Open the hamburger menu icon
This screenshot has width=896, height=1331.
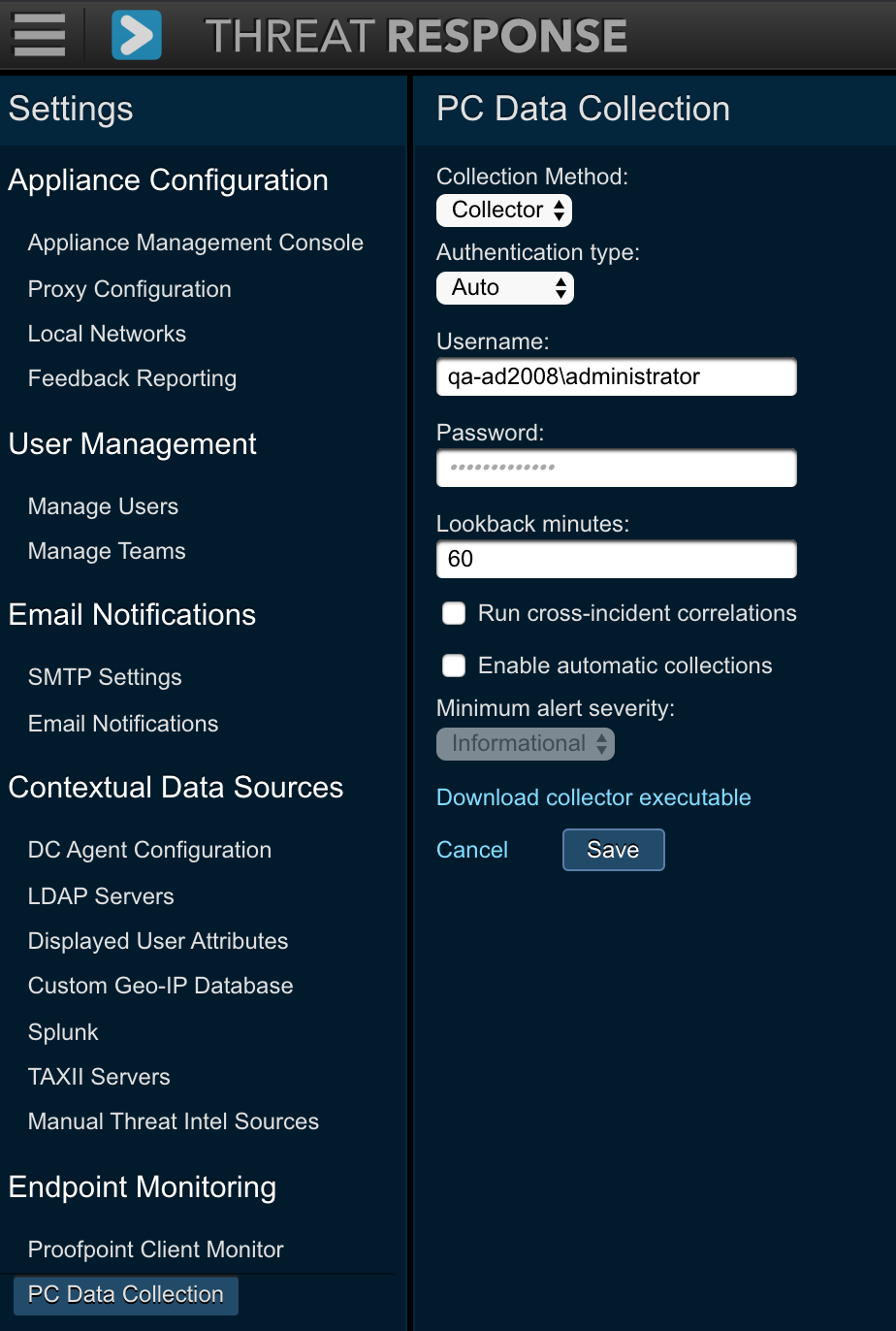[x=39, y=34]
